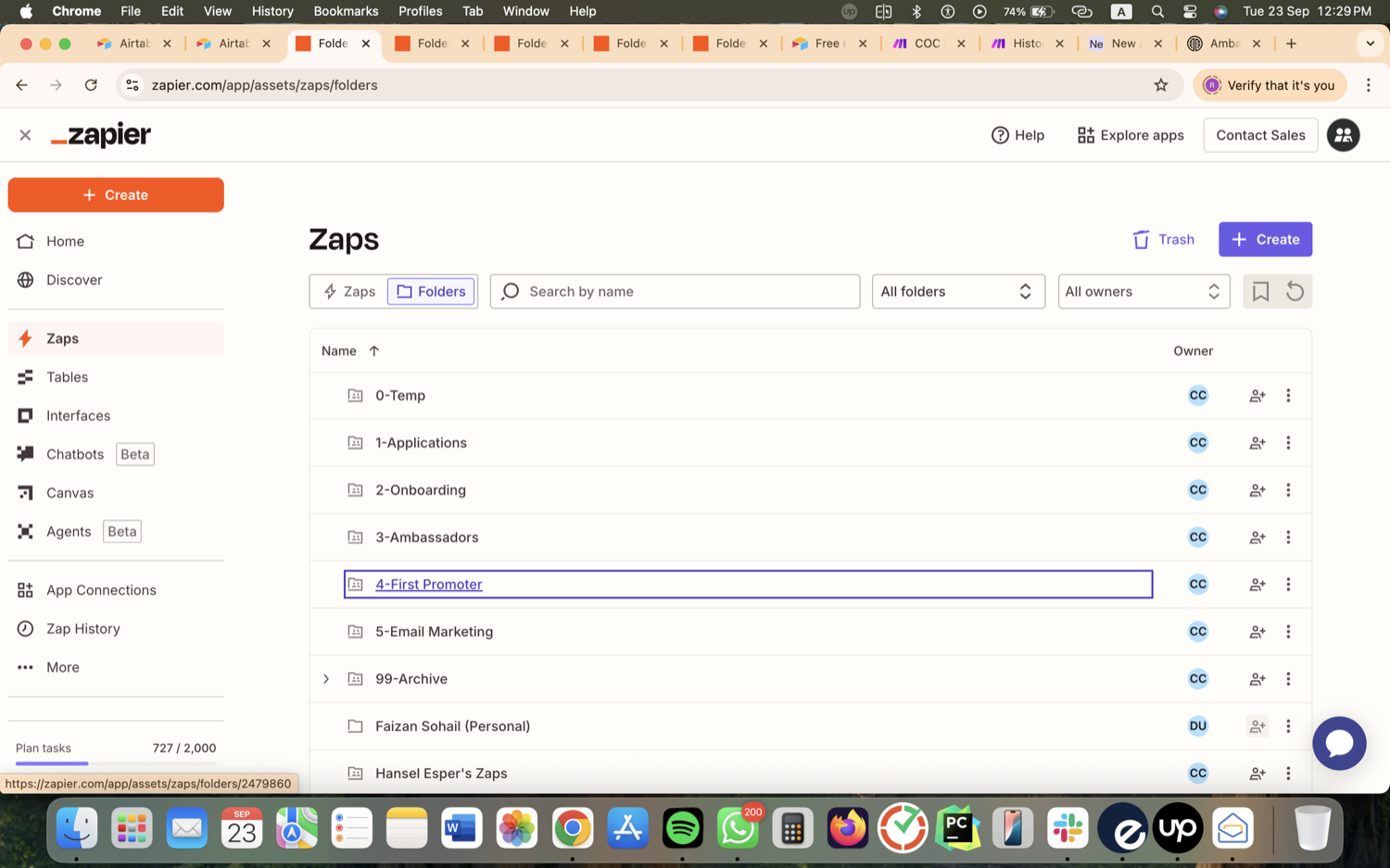This screenshot has height=868, width=1390.
Task: Switch to the Zaps view toggle
Action: click(x=349, y=292)
